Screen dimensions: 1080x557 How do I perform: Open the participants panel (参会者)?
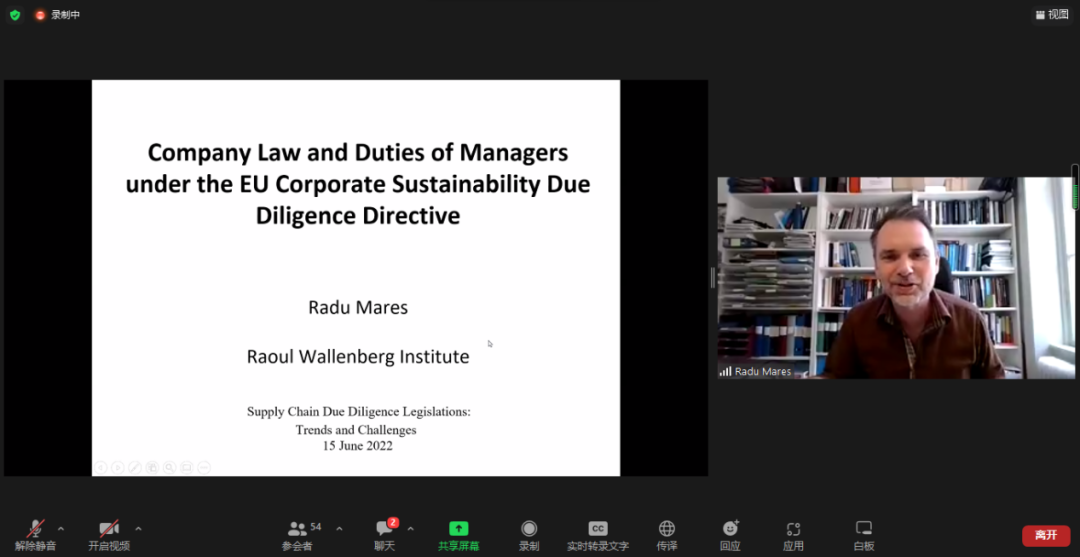[297, 534]
